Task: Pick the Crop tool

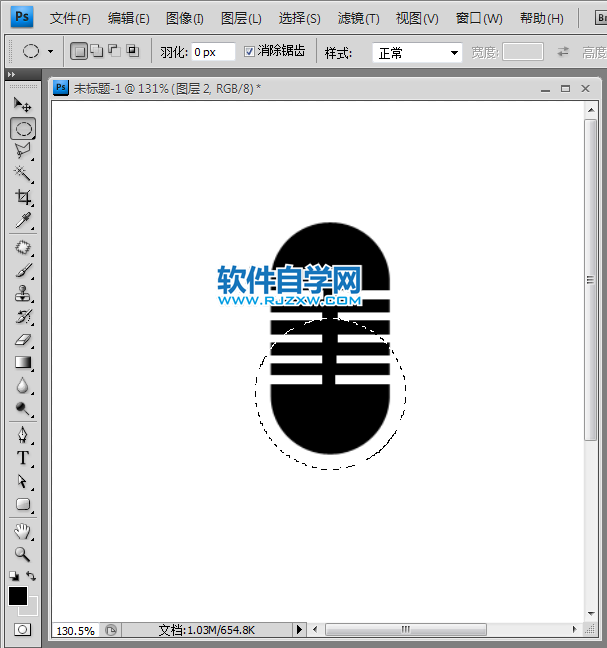Action: tap(23, 198)
